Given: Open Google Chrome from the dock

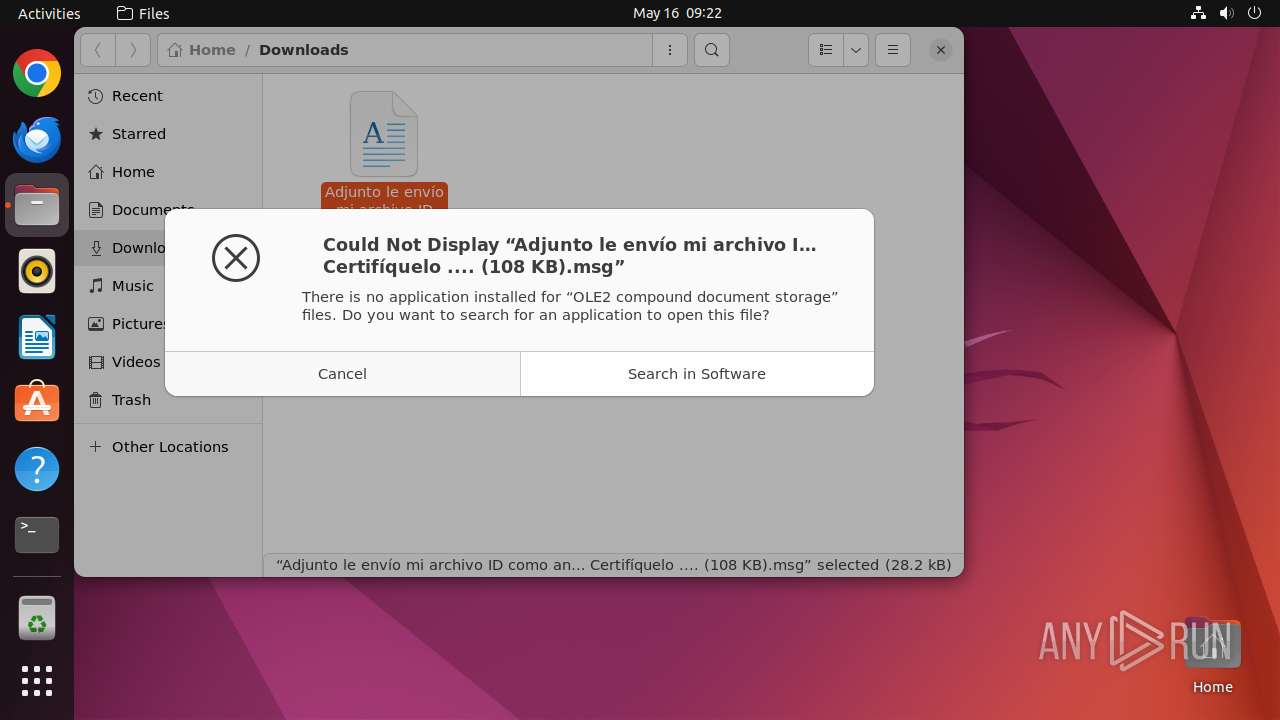Looking at the screenshot, I should (x=37, y=73).
